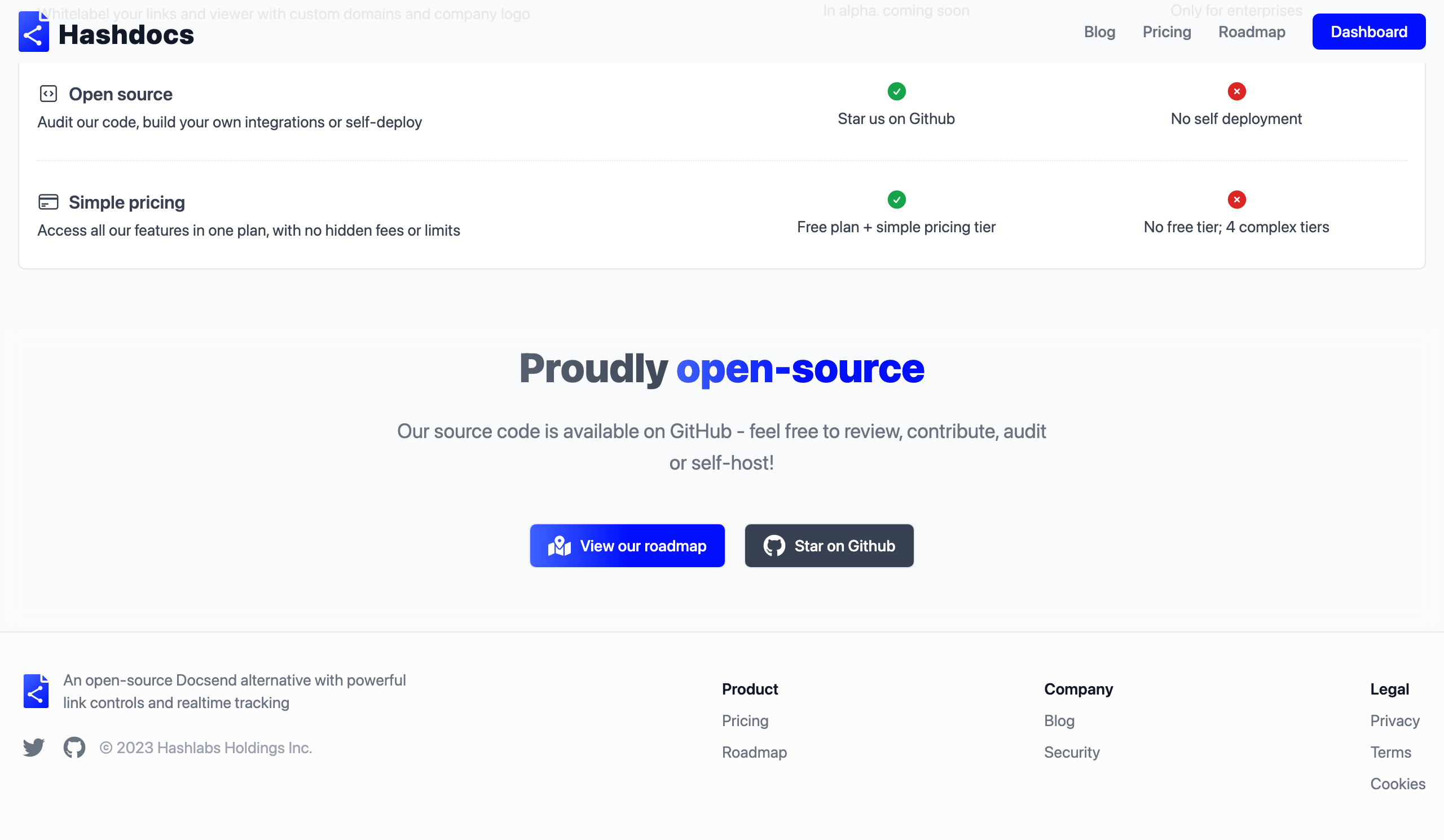
Task: Click 'Access all our features' description text
Action: point(249,231)
